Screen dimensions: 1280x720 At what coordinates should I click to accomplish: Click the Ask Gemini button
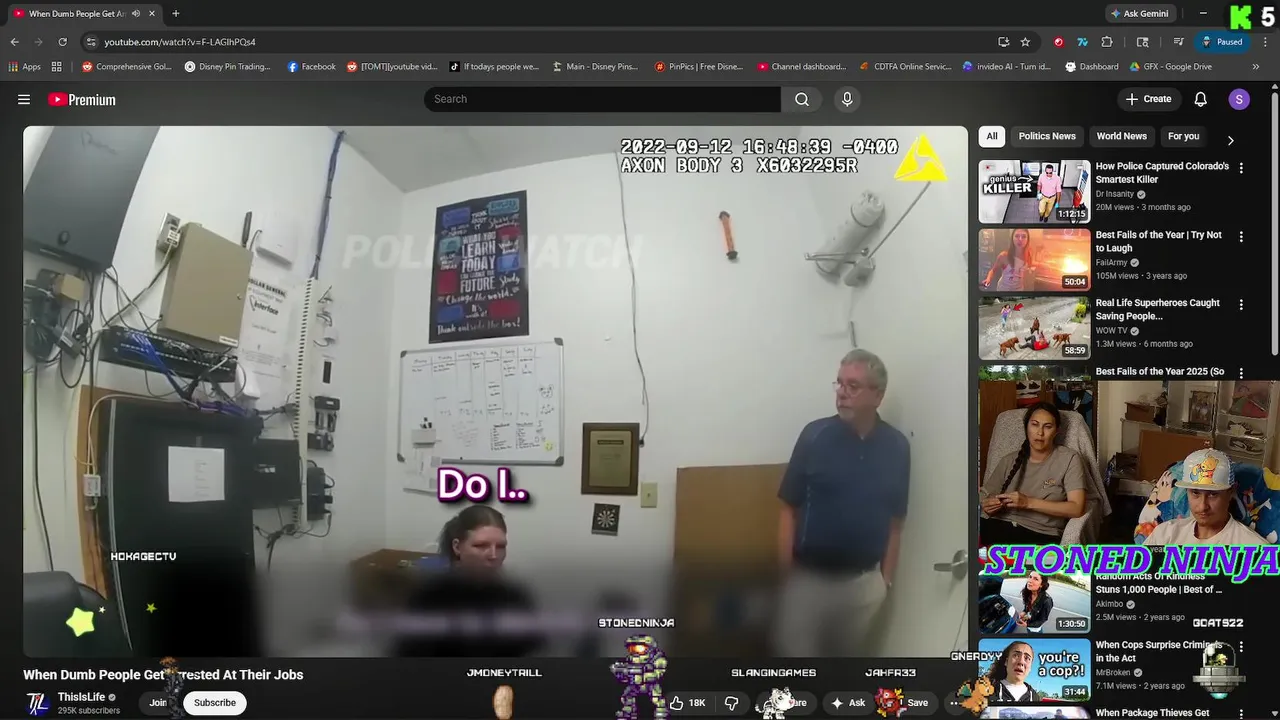(1139, 13)
